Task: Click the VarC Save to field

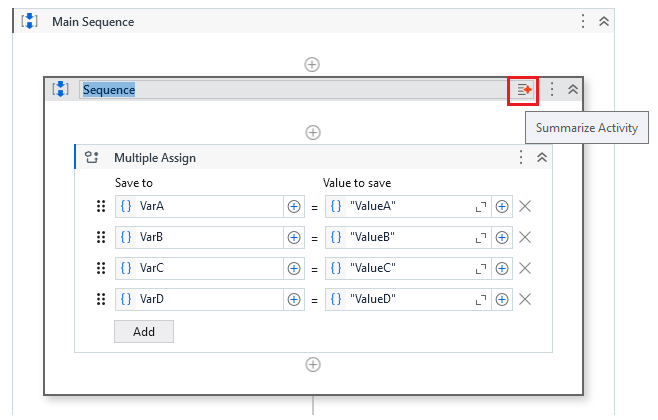Action: click(x=209, y=269)
